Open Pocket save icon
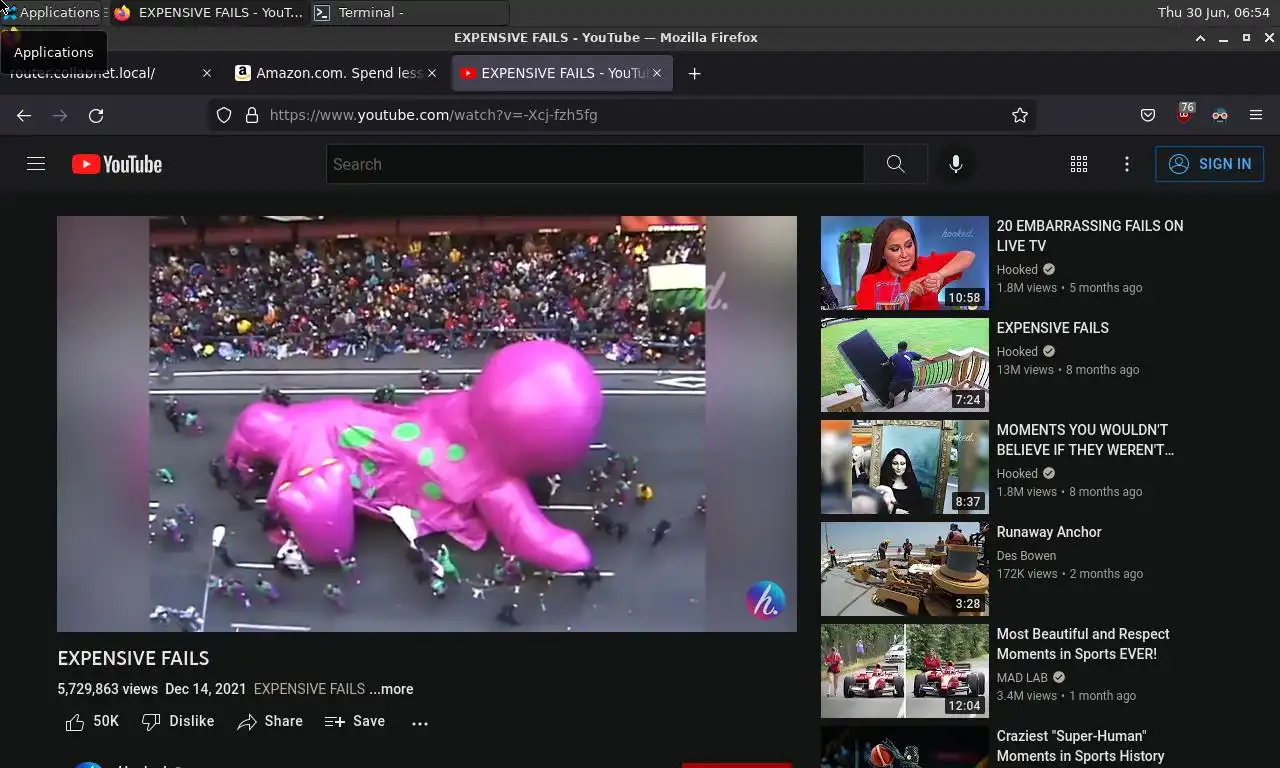The width and height of the screenshot is (1280, 768). pyautogui.click(x=1148, y=115)
